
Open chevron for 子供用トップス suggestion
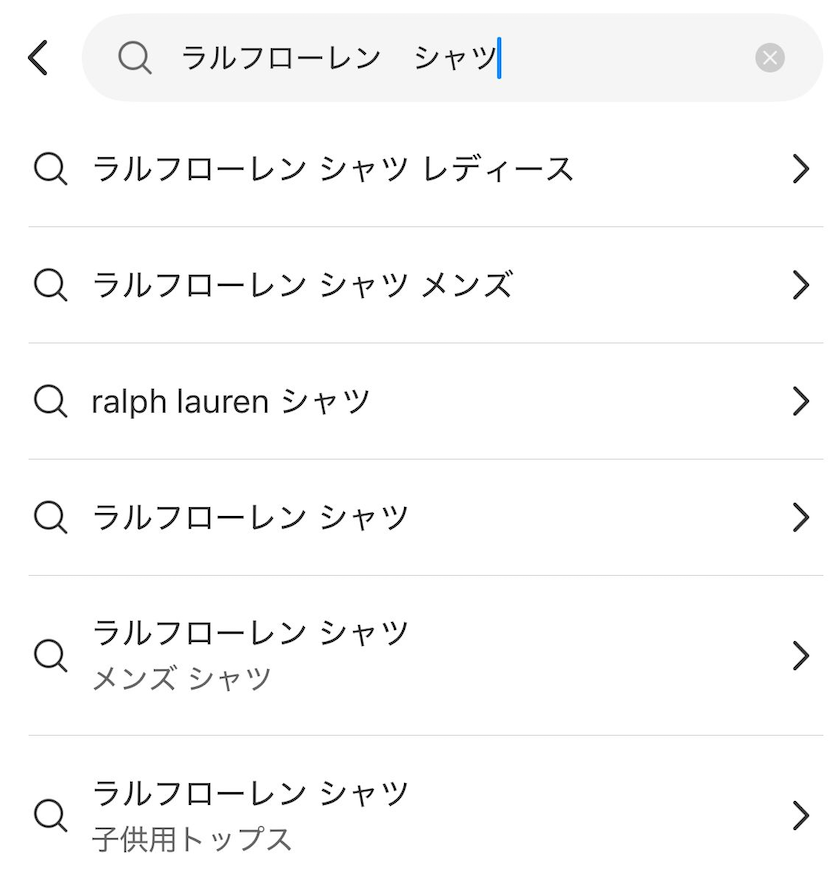pyautogui.click(x=800, y=816)
